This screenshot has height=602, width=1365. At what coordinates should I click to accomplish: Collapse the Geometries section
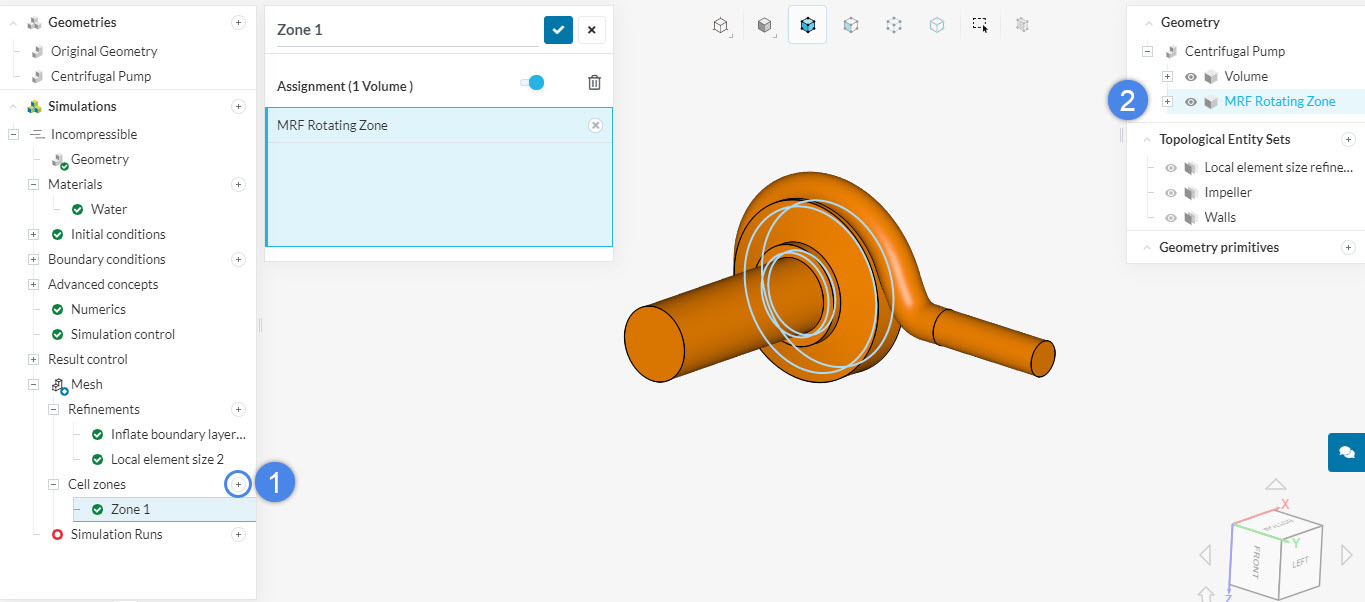(x=14, y=22)
